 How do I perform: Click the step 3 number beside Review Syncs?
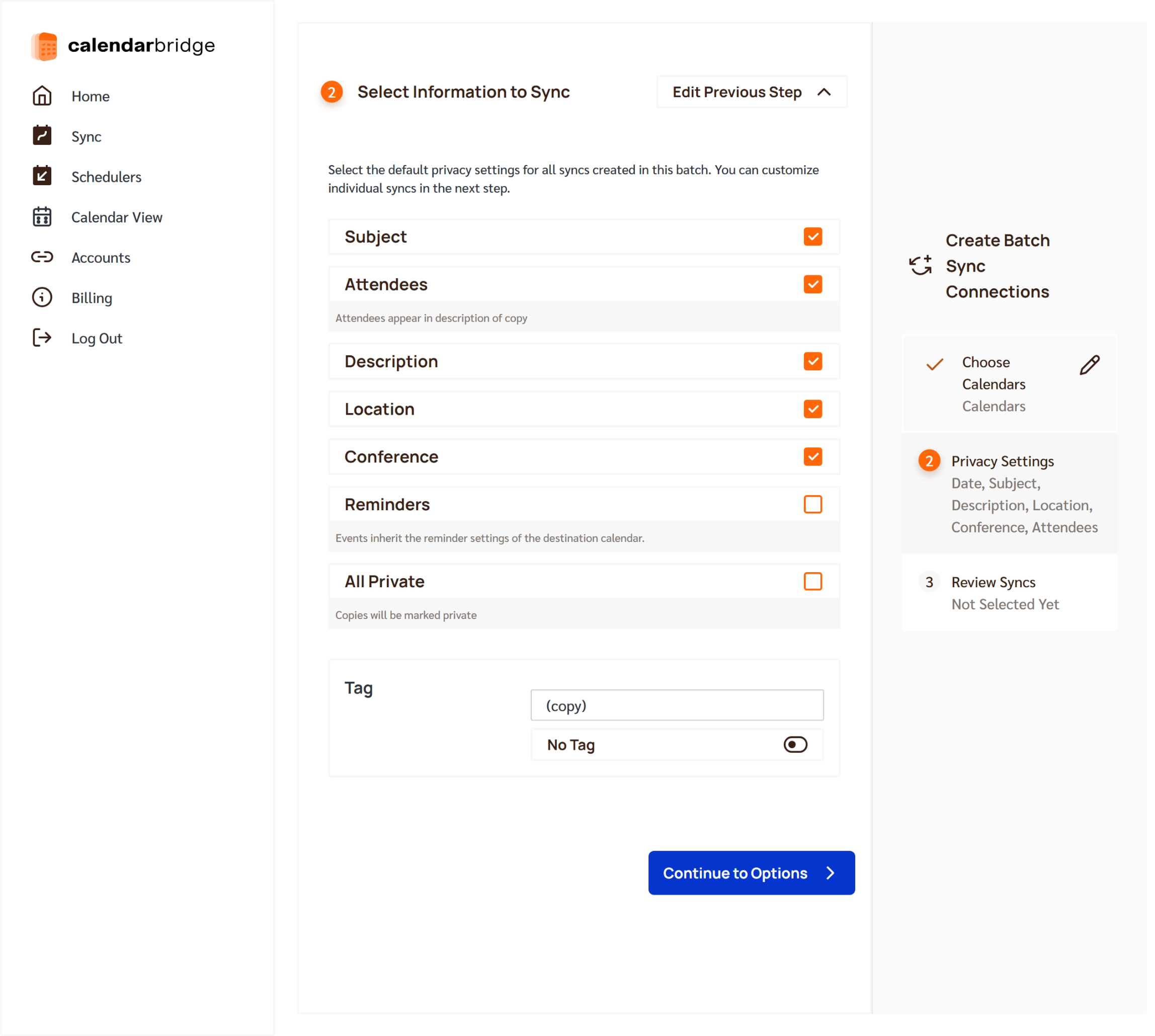(x=929, y=582)
